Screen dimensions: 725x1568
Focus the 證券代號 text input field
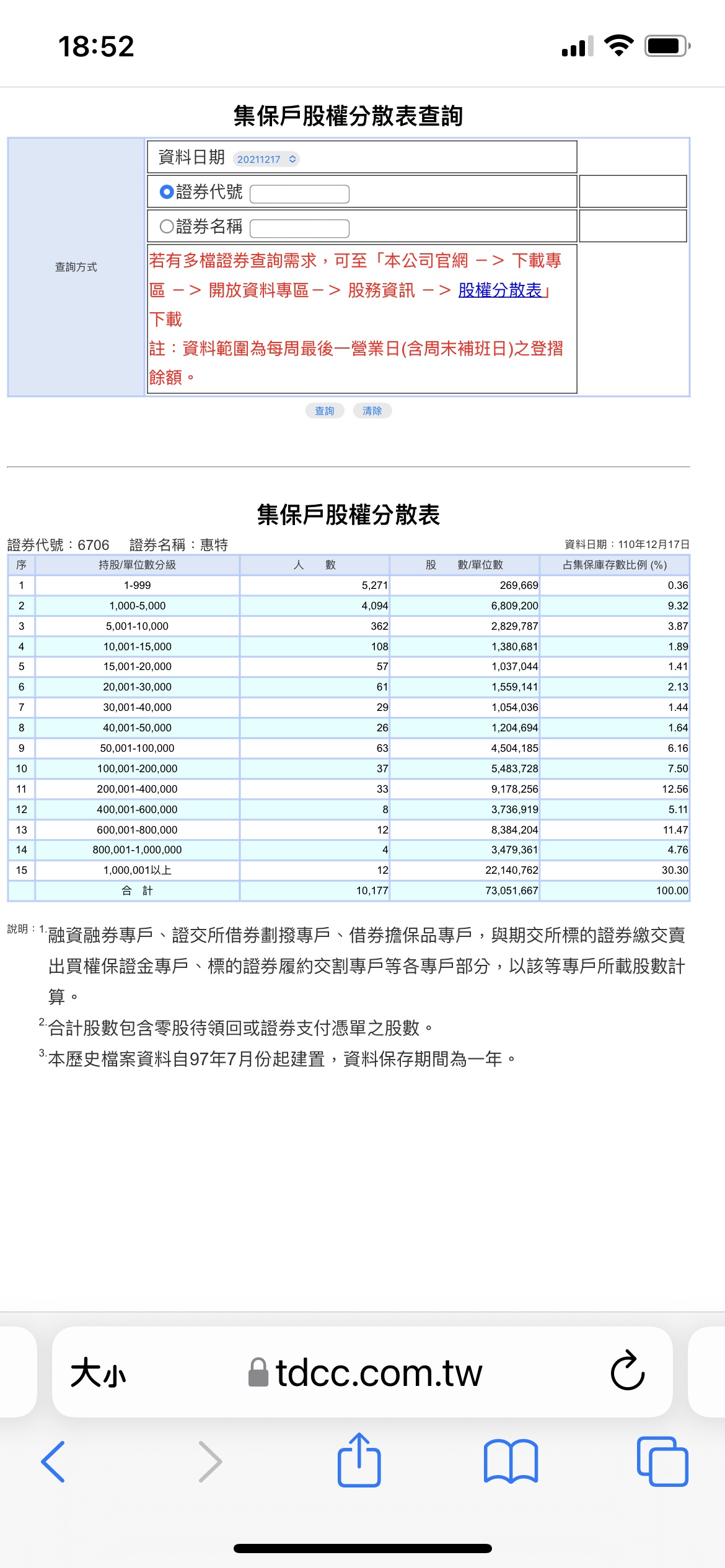click(299, 194)
